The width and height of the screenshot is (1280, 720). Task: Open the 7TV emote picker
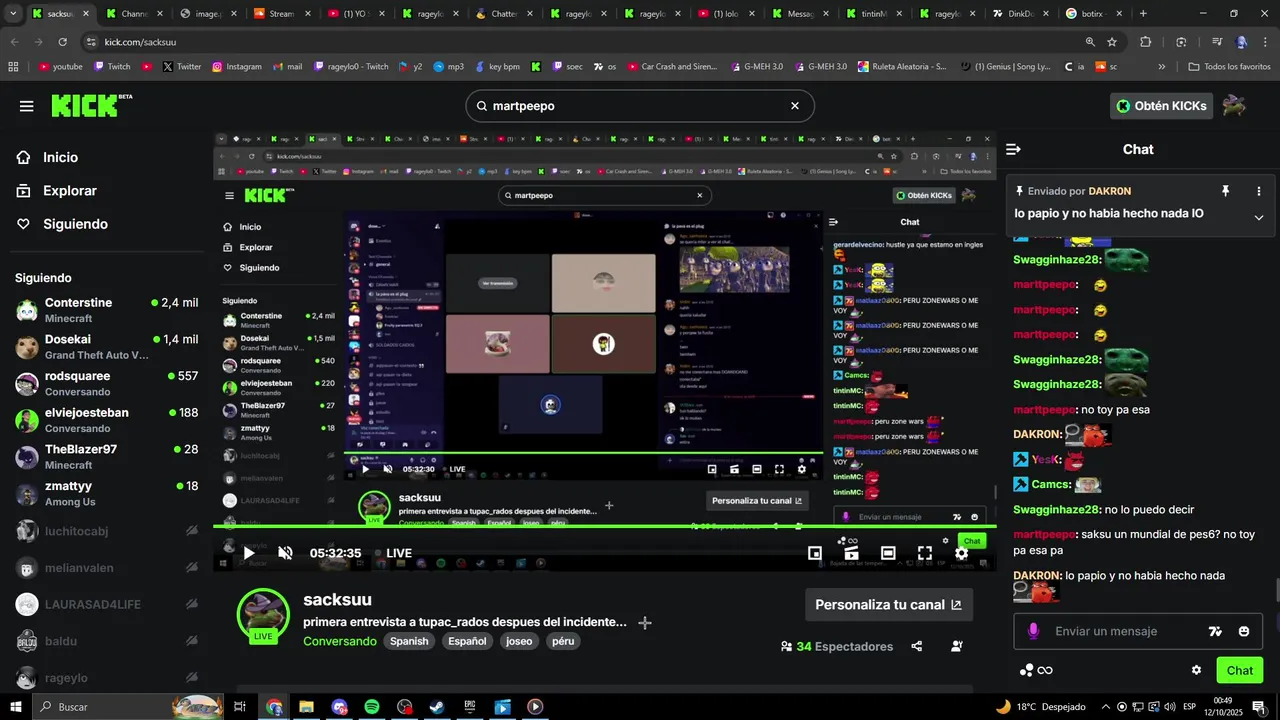click(x=1216, y=632)
